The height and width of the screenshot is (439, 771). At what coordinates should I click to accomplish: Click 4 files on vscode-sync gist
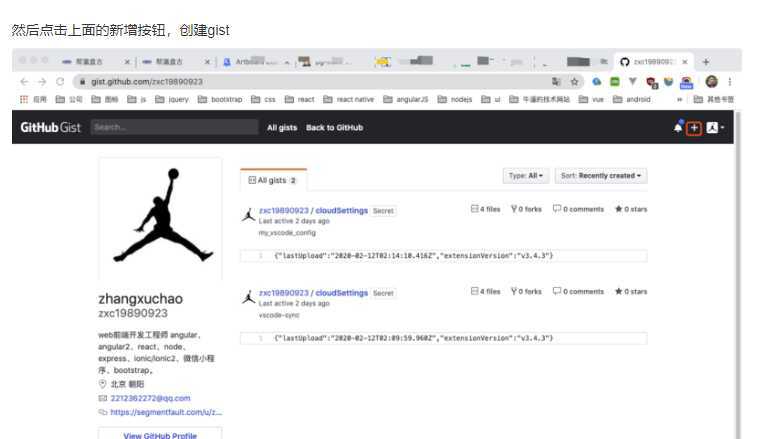pos(485,292)
